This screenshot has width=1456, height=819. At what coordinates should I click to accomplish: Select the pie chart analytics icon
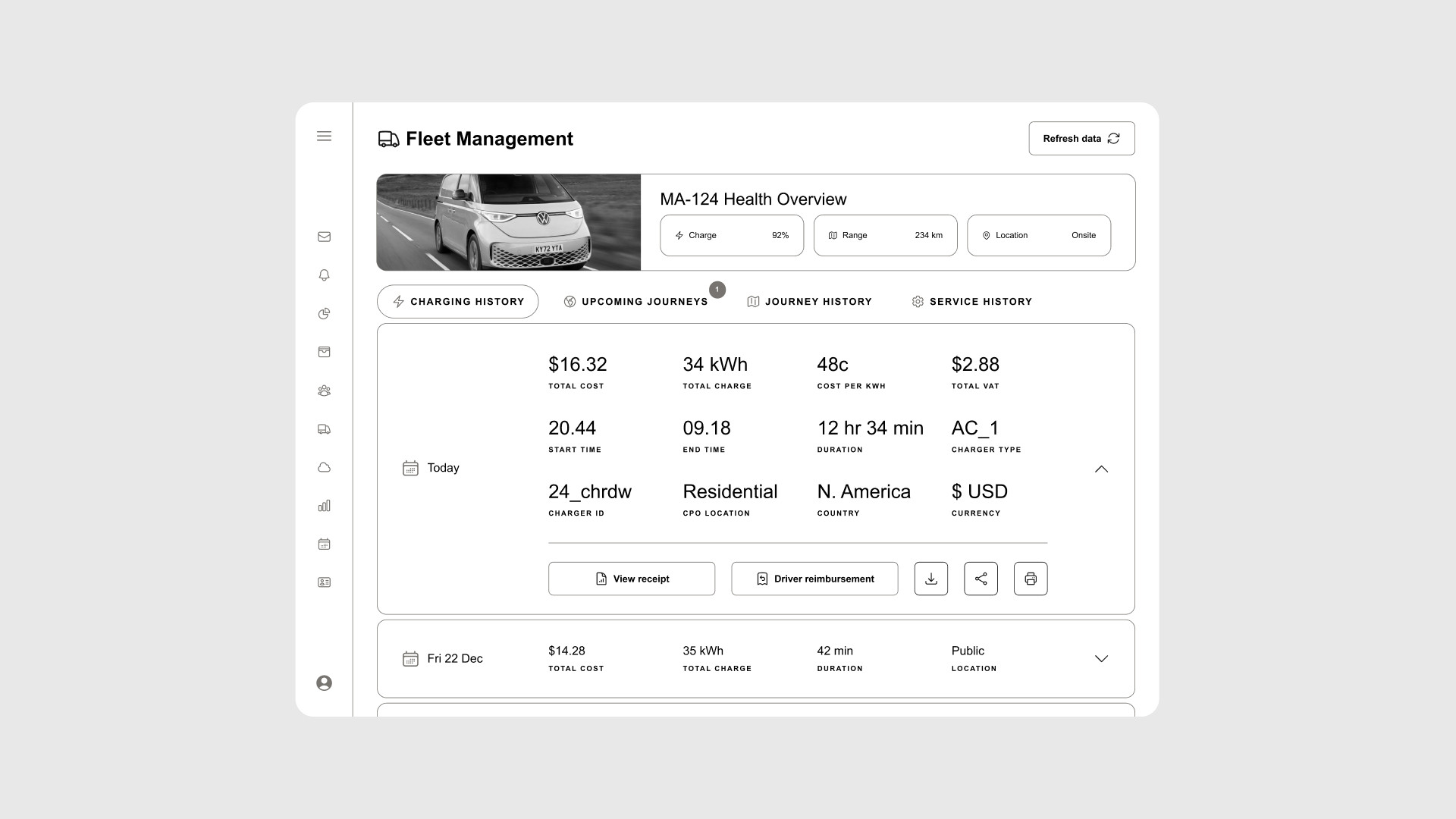(325, 313)
